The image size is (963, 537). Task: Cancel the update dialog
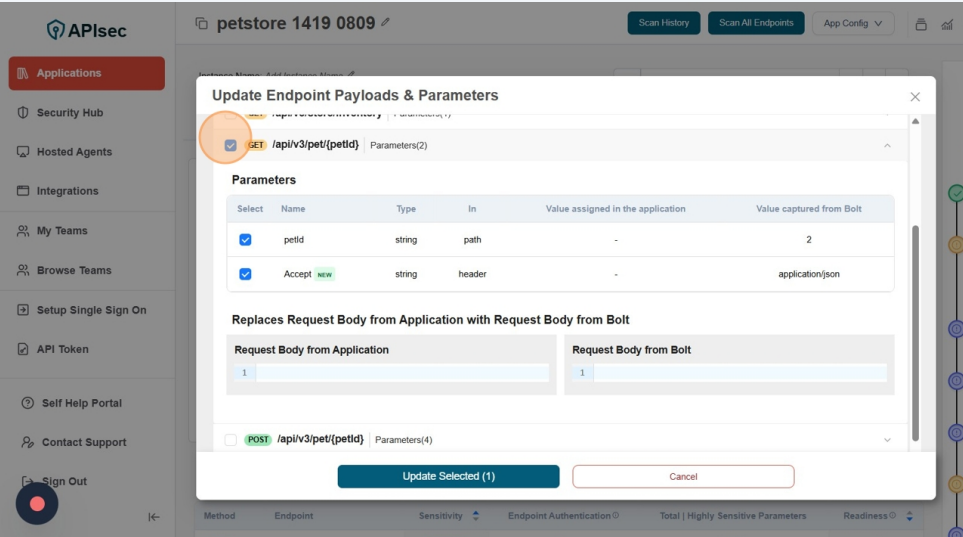coord(683,477)
